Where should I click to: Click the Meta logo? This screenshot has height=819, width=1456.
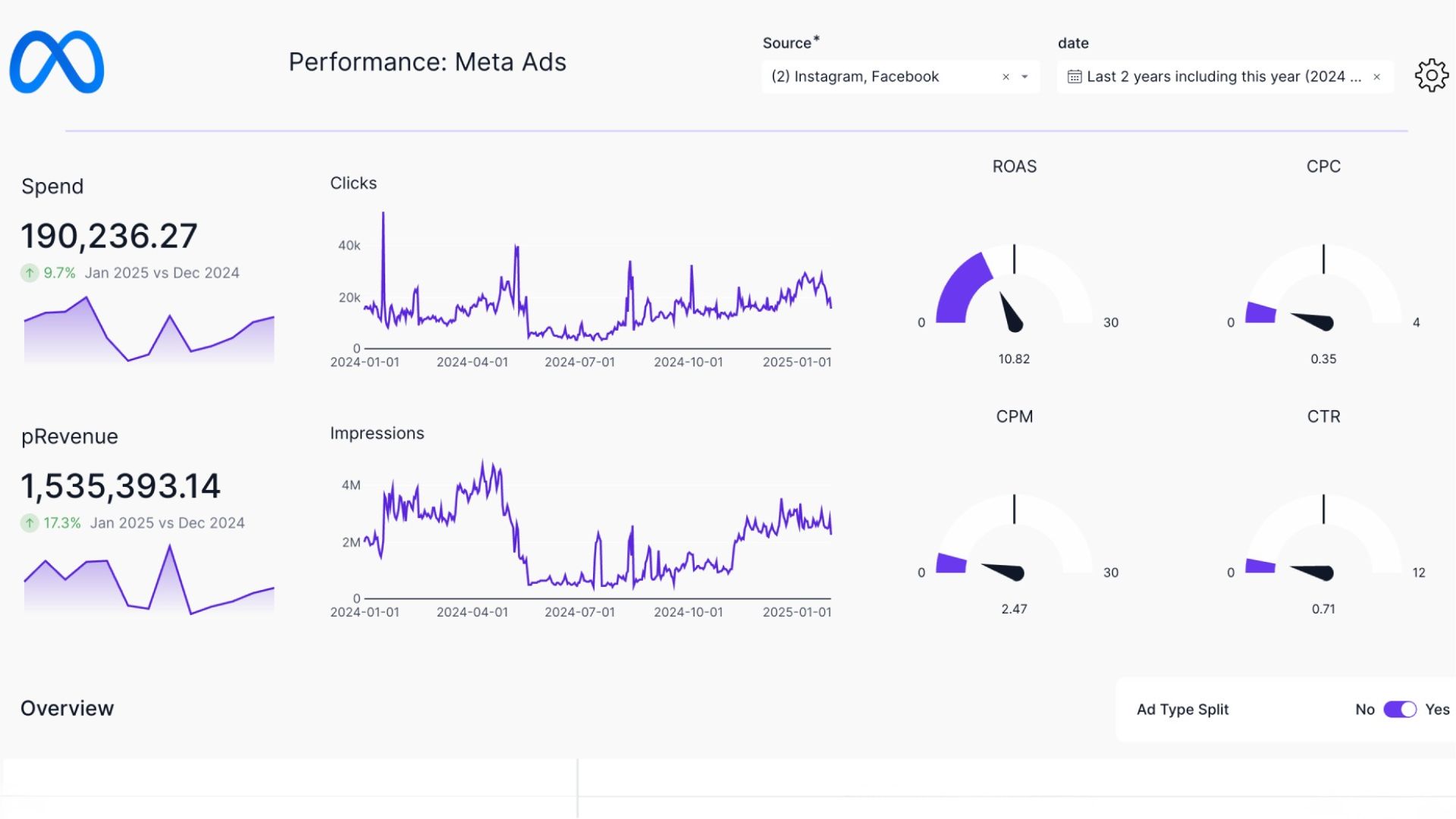[55, 63]
